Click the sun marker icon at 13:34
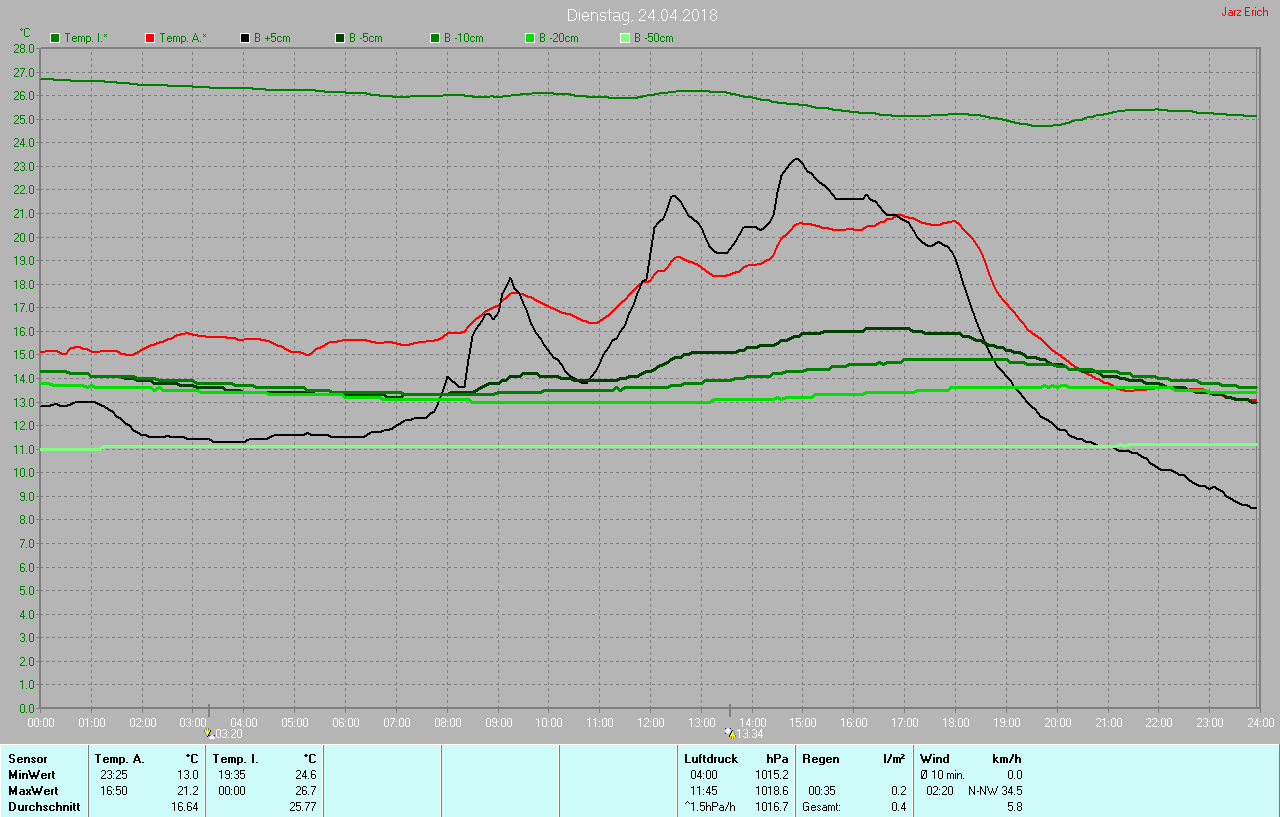The height and width of the screenshot is (817, 1280). 730,732
